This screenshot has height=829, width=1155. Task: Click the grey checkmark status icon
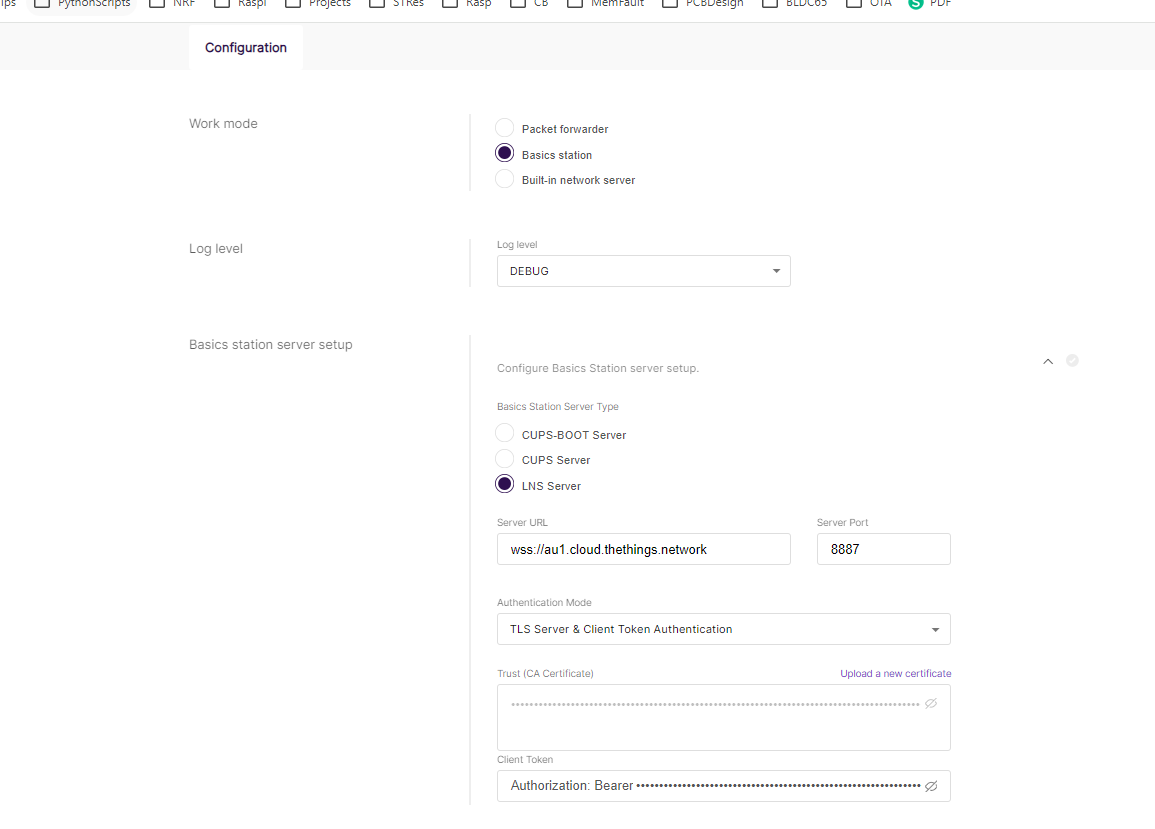[x=1072, y=361]
